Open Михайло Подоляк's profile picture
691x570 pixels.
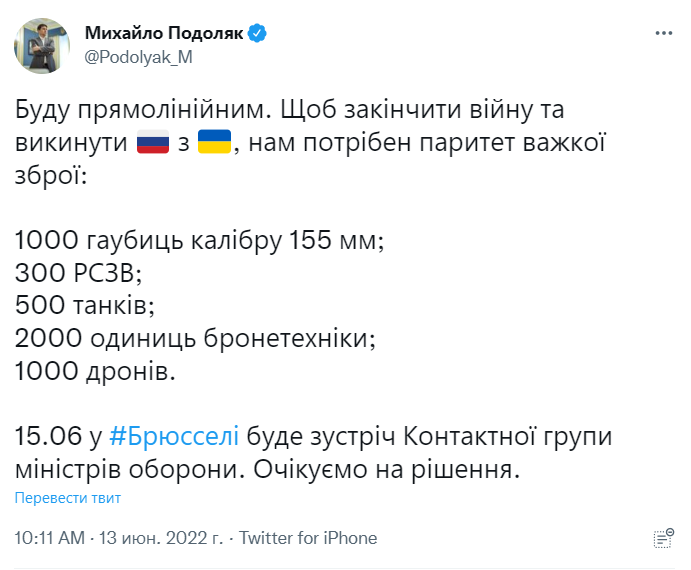click(x=41, y=45)
